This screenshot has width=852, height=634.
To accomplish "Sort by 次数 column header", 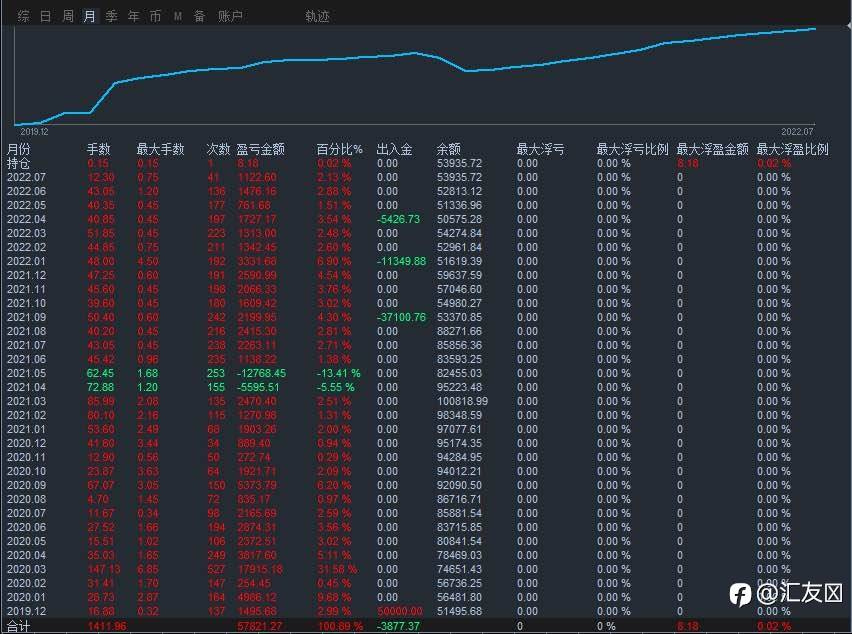I will click(x=218, y=149).
